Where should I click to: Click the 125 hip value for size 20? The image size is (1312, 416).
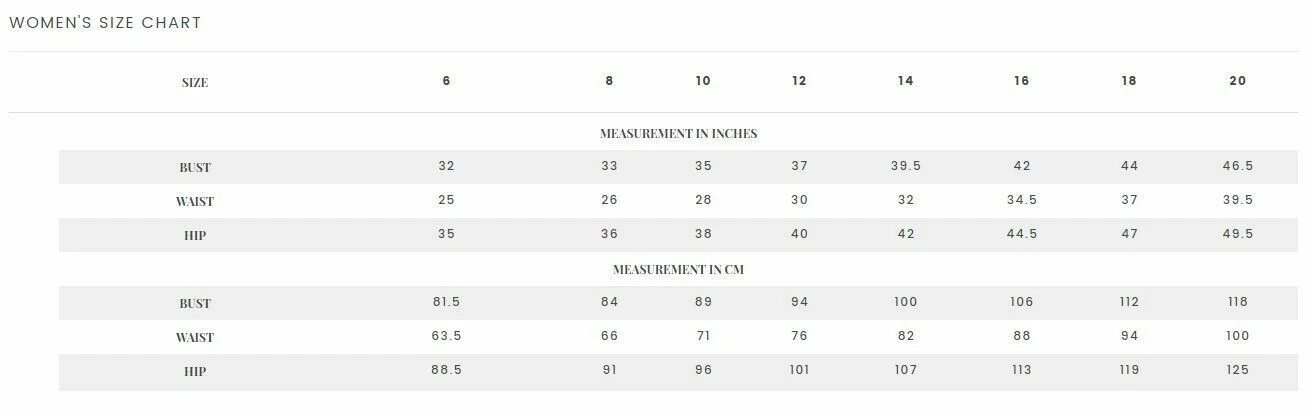1238,370
